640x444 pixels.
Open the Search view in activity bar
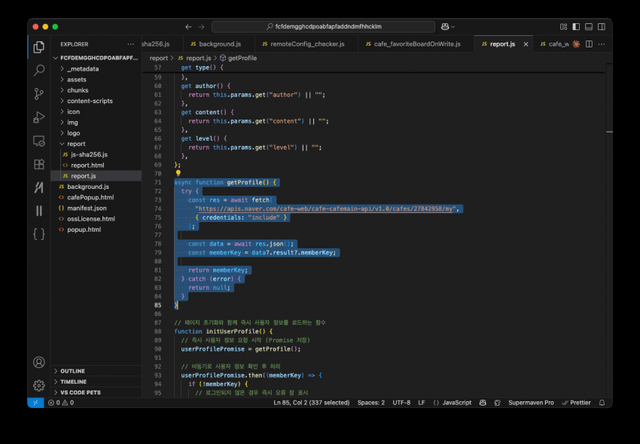(39, 70)
